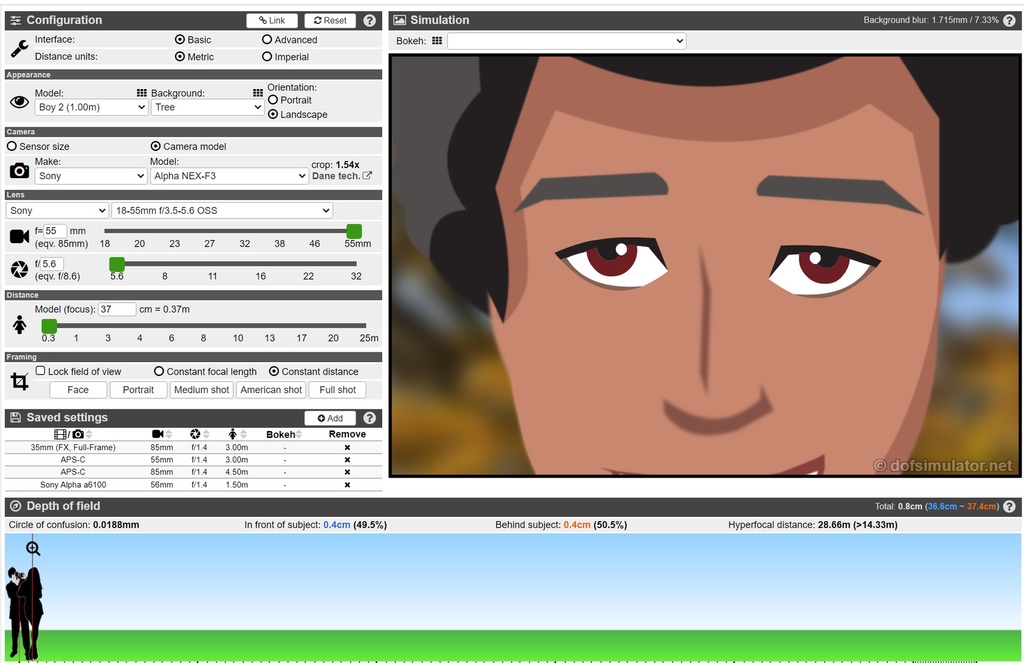Open the Model dropdown showing Boy 2
The image size is (1024, 663).
(x=91, y=107)
